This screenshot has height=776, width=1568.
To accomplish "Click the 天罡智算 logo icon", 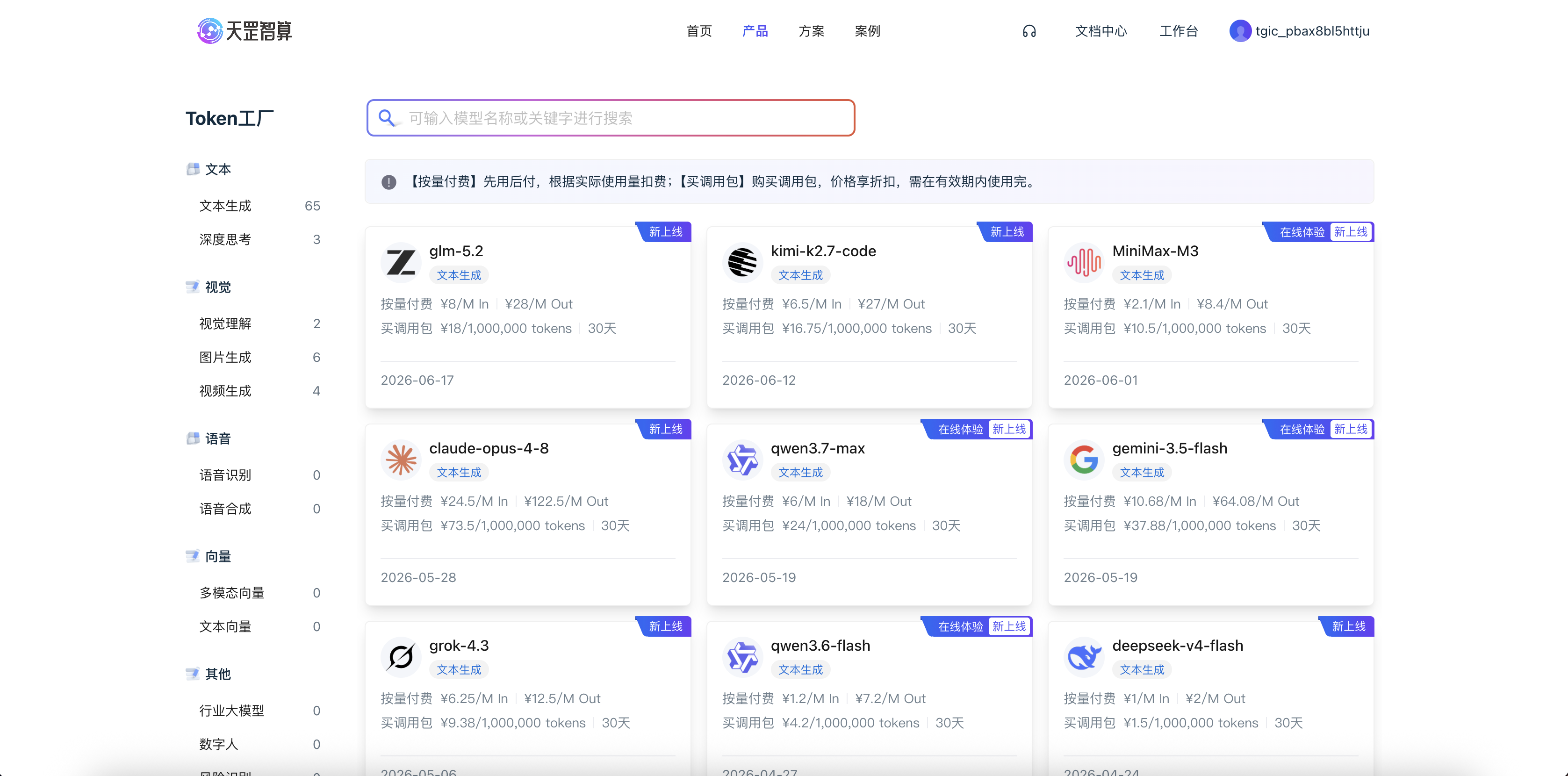I will coord(210,31).
